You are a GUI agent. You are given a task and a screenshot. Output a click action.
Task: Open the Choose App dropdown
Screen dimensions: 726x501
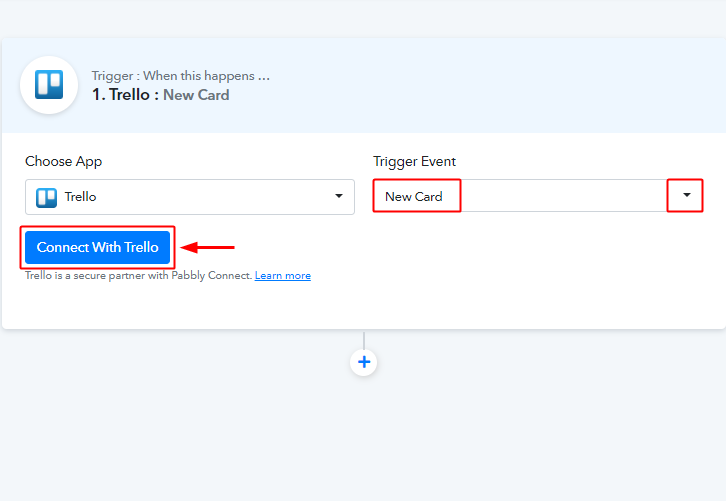(190, 197)
